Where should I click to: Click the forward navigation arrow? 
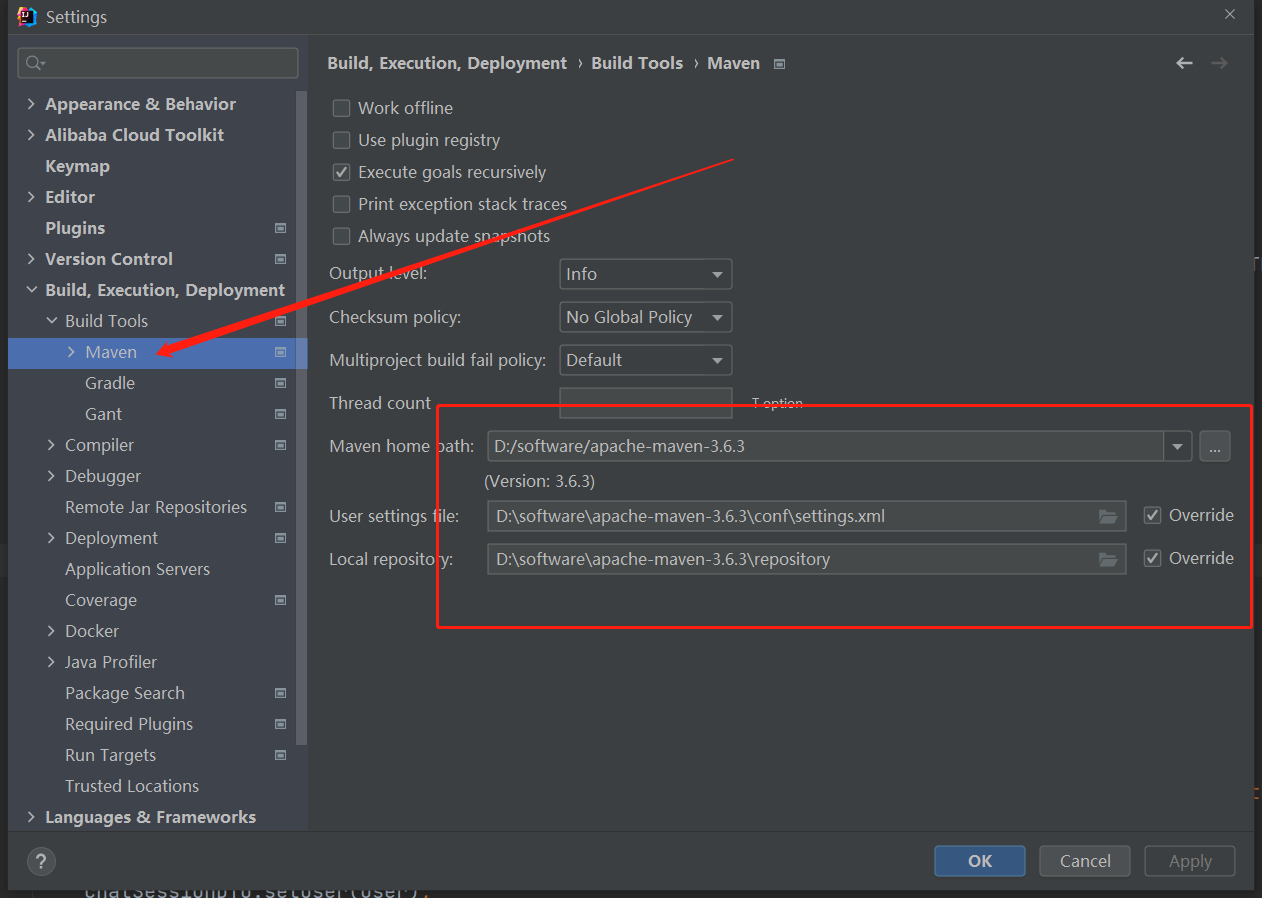(x=1219, y=62)
